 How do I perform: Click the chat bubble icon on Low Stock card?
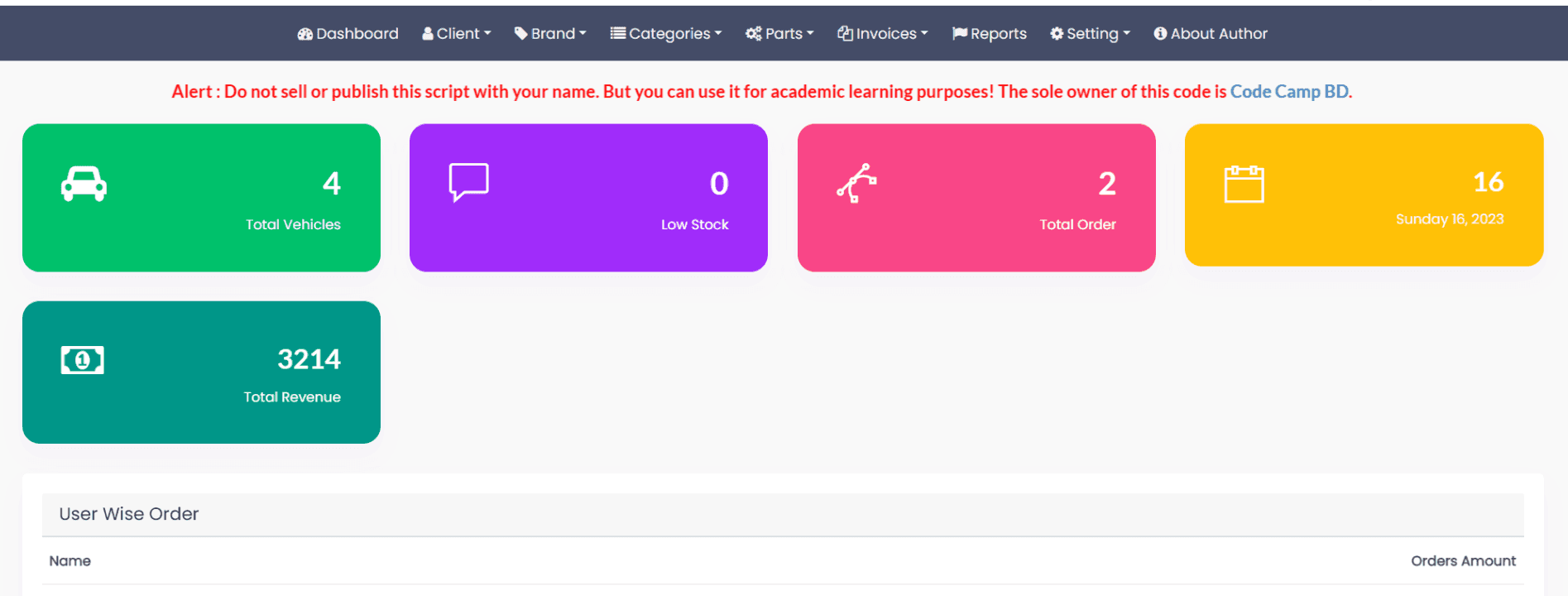468,183
